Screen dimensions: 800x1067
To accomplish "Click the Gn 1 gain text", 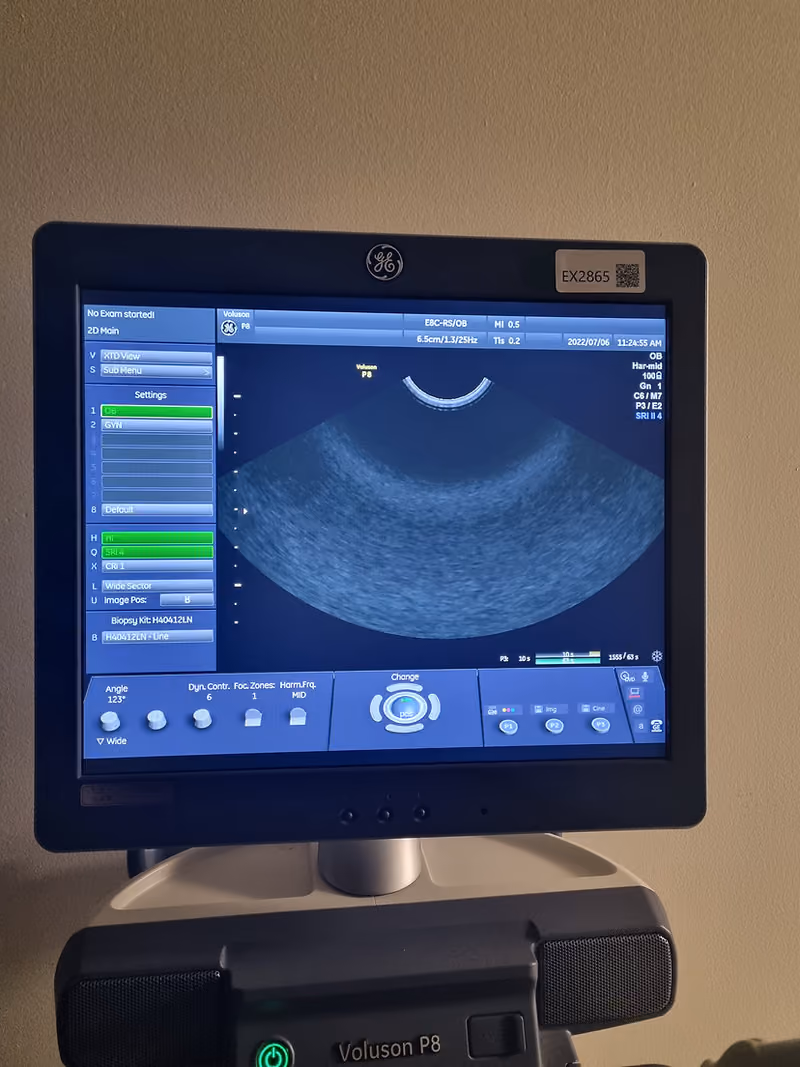I will click(x=650, y=386).
